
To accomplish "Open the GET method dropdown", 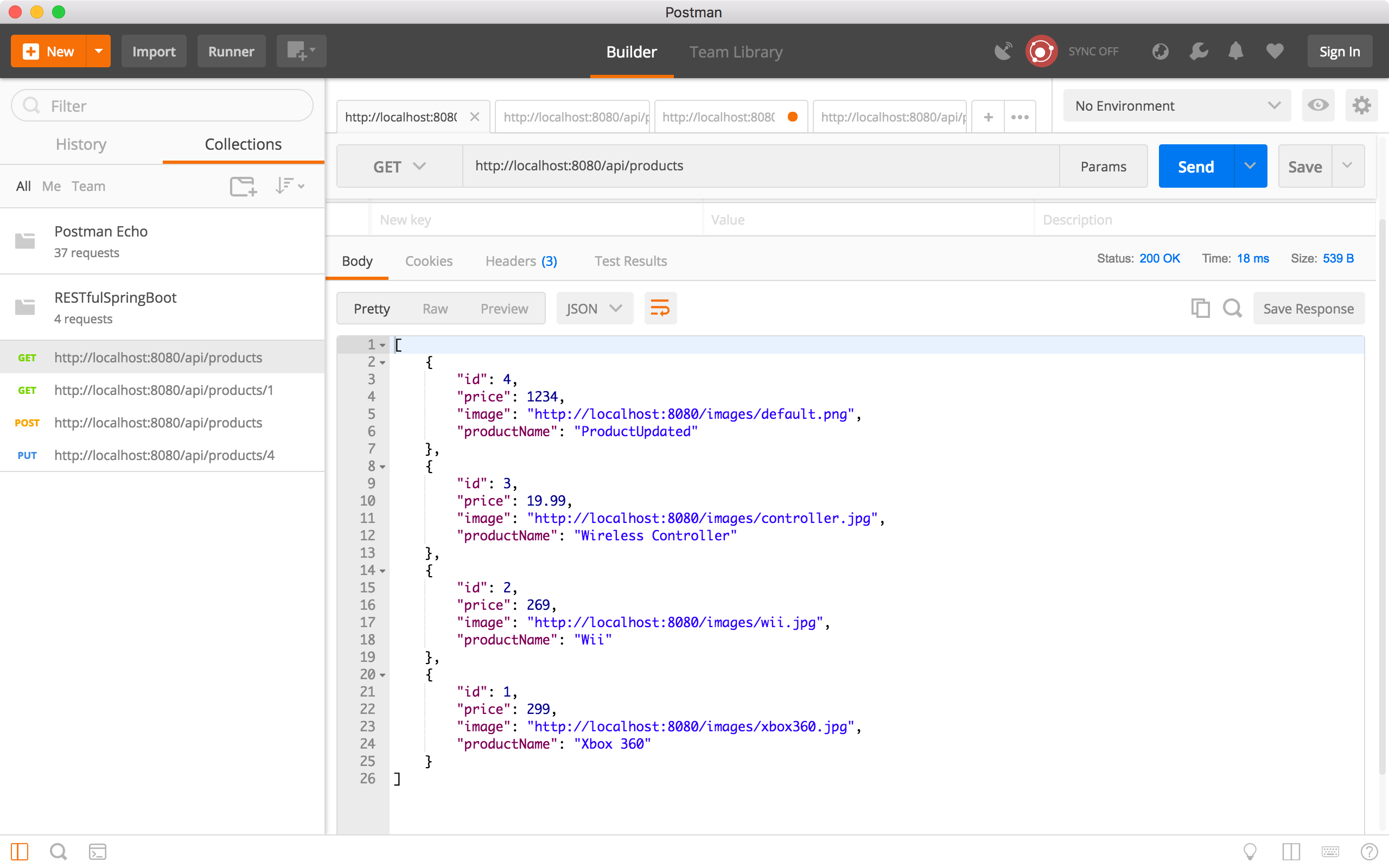I will click(x=399, y=167).
